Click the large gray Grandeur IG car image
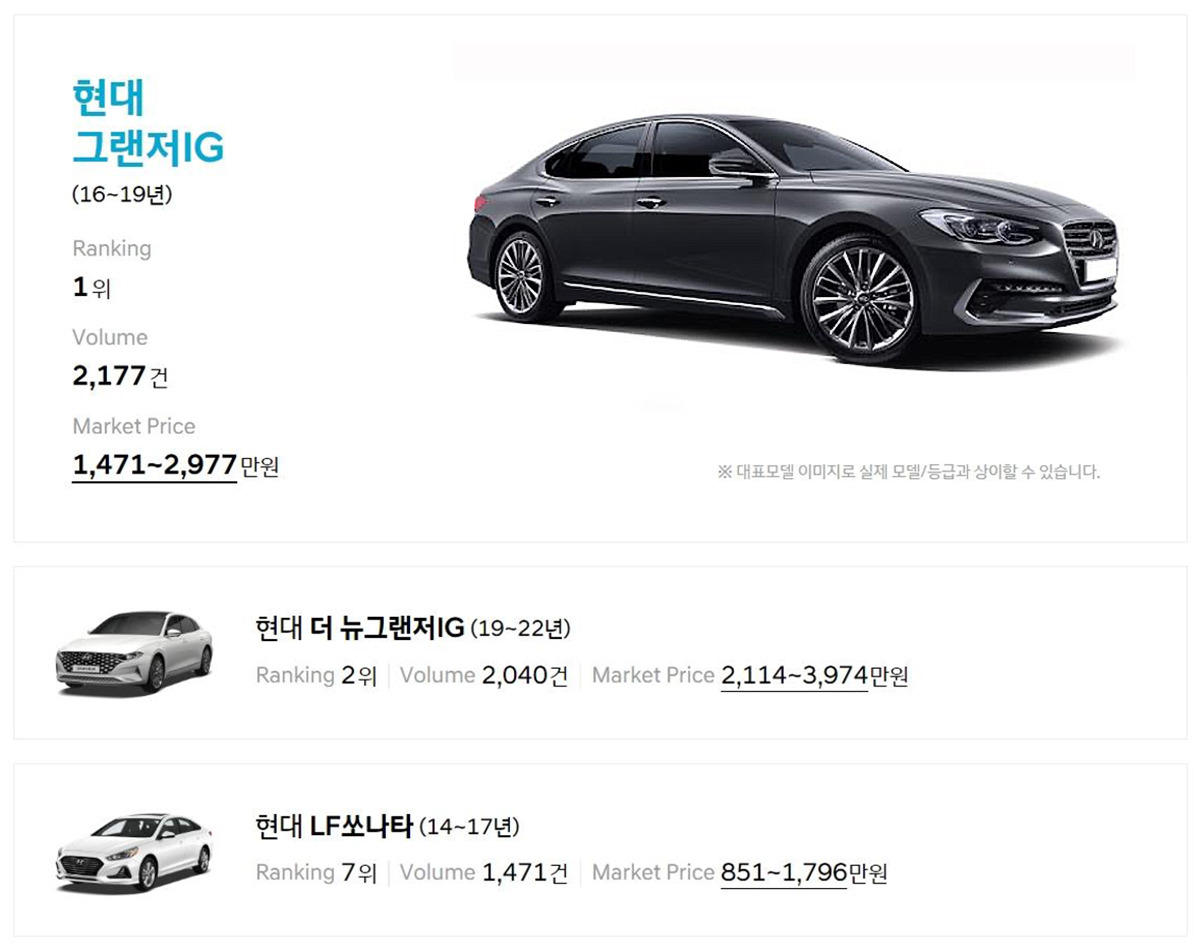 click(793, 238)
